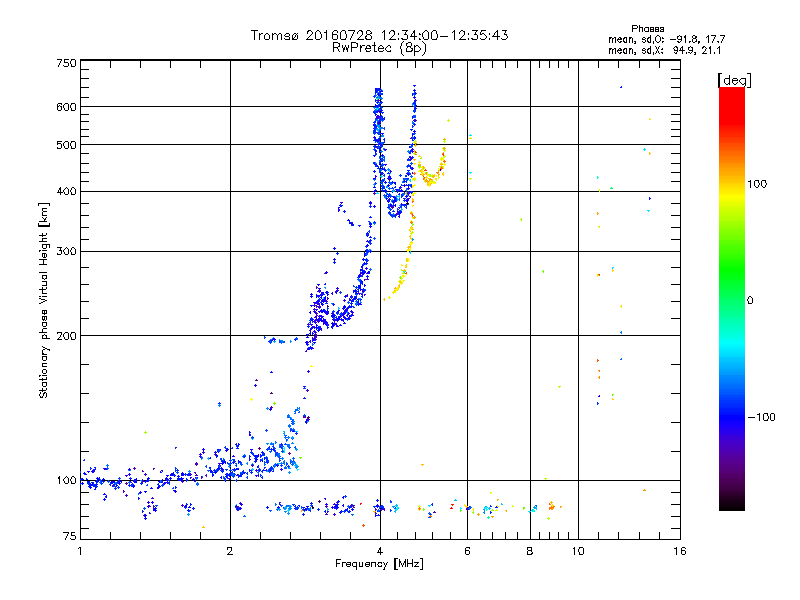
Task: Click the x-axis tick label '6'
Action: coord(467,551)
